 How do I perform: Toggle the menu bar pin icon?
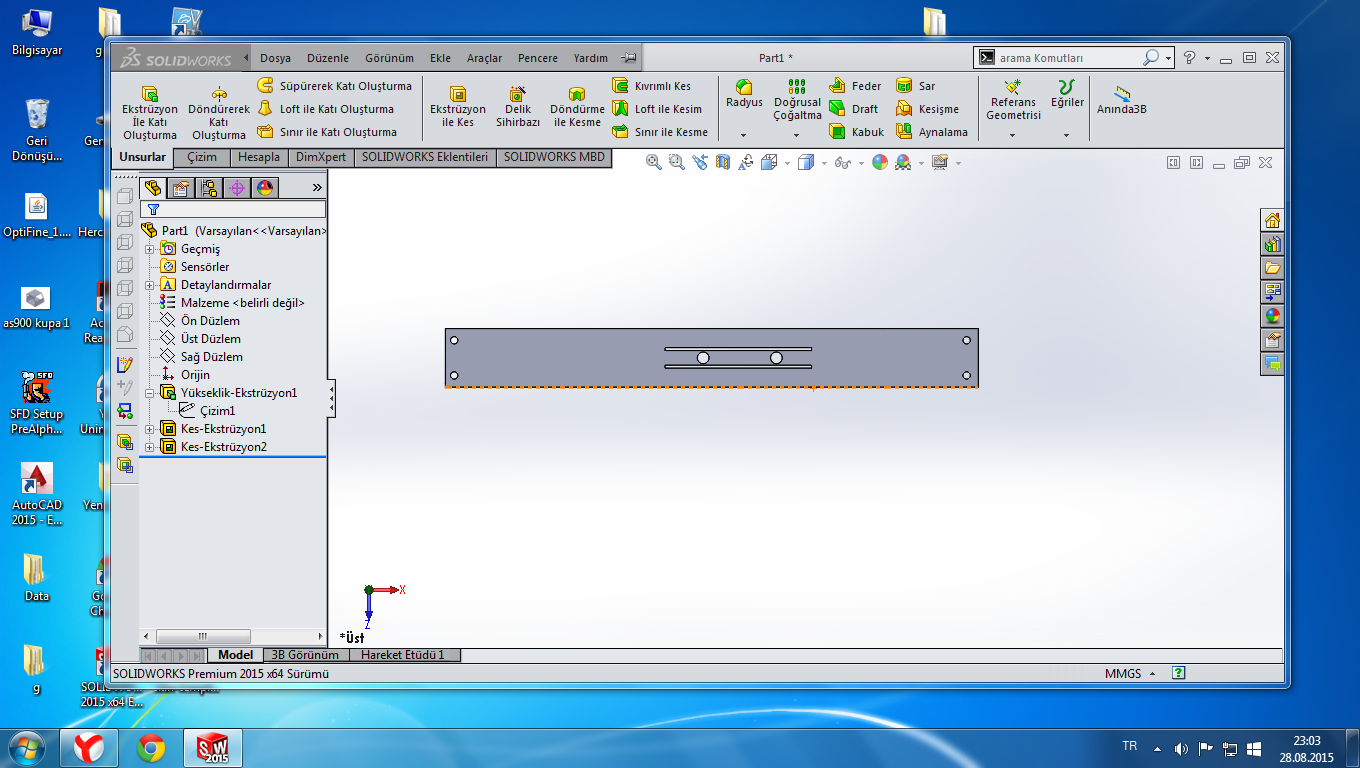coord(627,58)
